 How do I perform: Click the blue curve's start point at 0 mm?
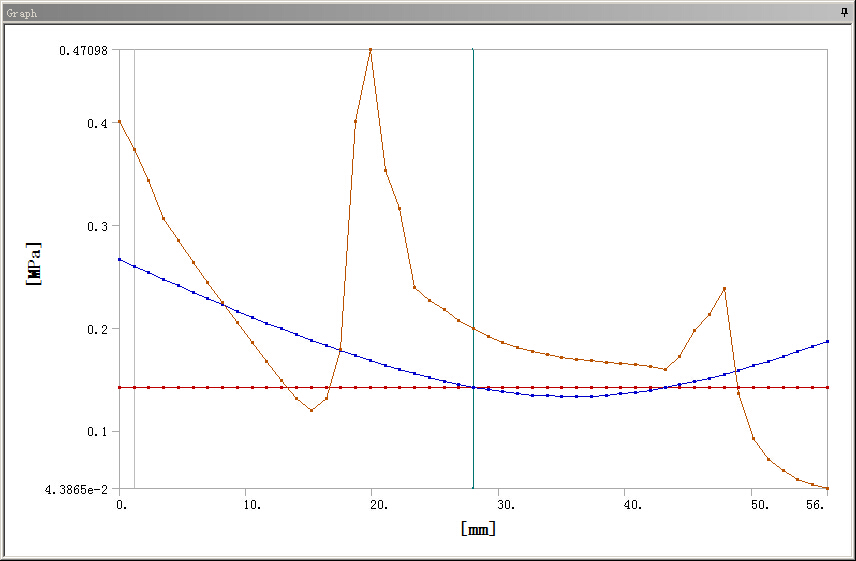pyautogui.click(x=120, y=259)
